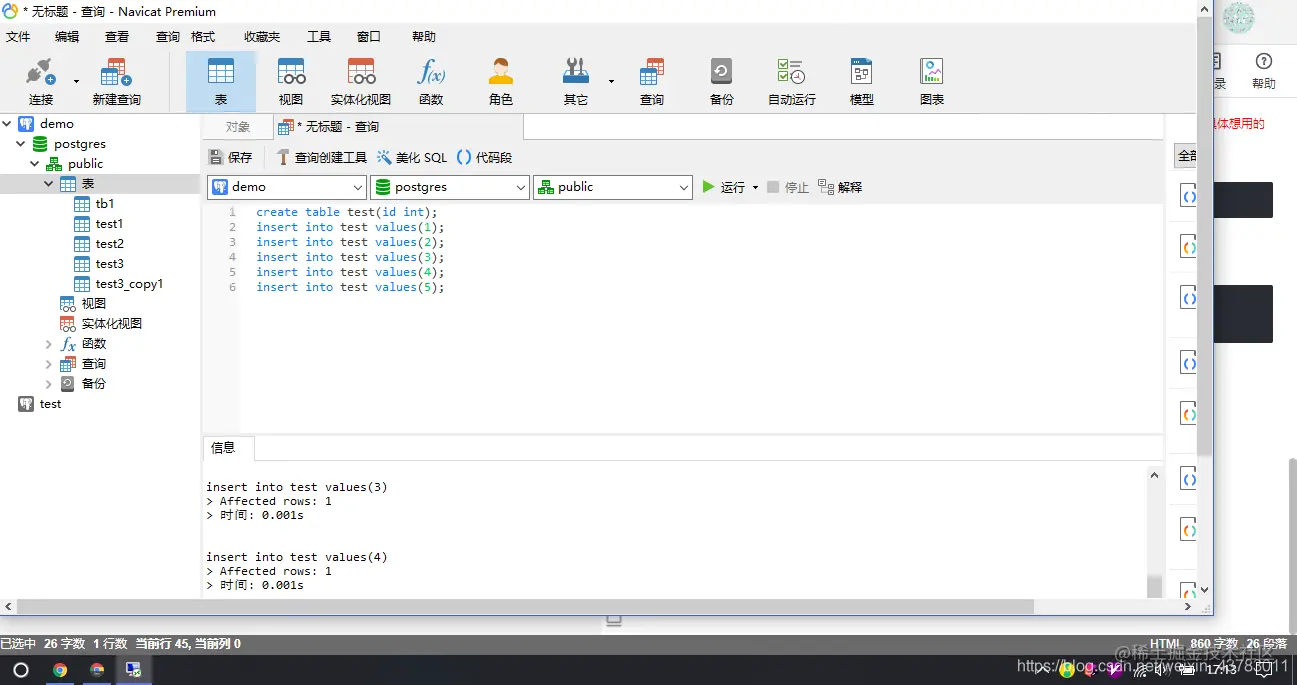Select table test2 in the tree
The width and height of the screenshot is (1297, 685).
(110, 244)
